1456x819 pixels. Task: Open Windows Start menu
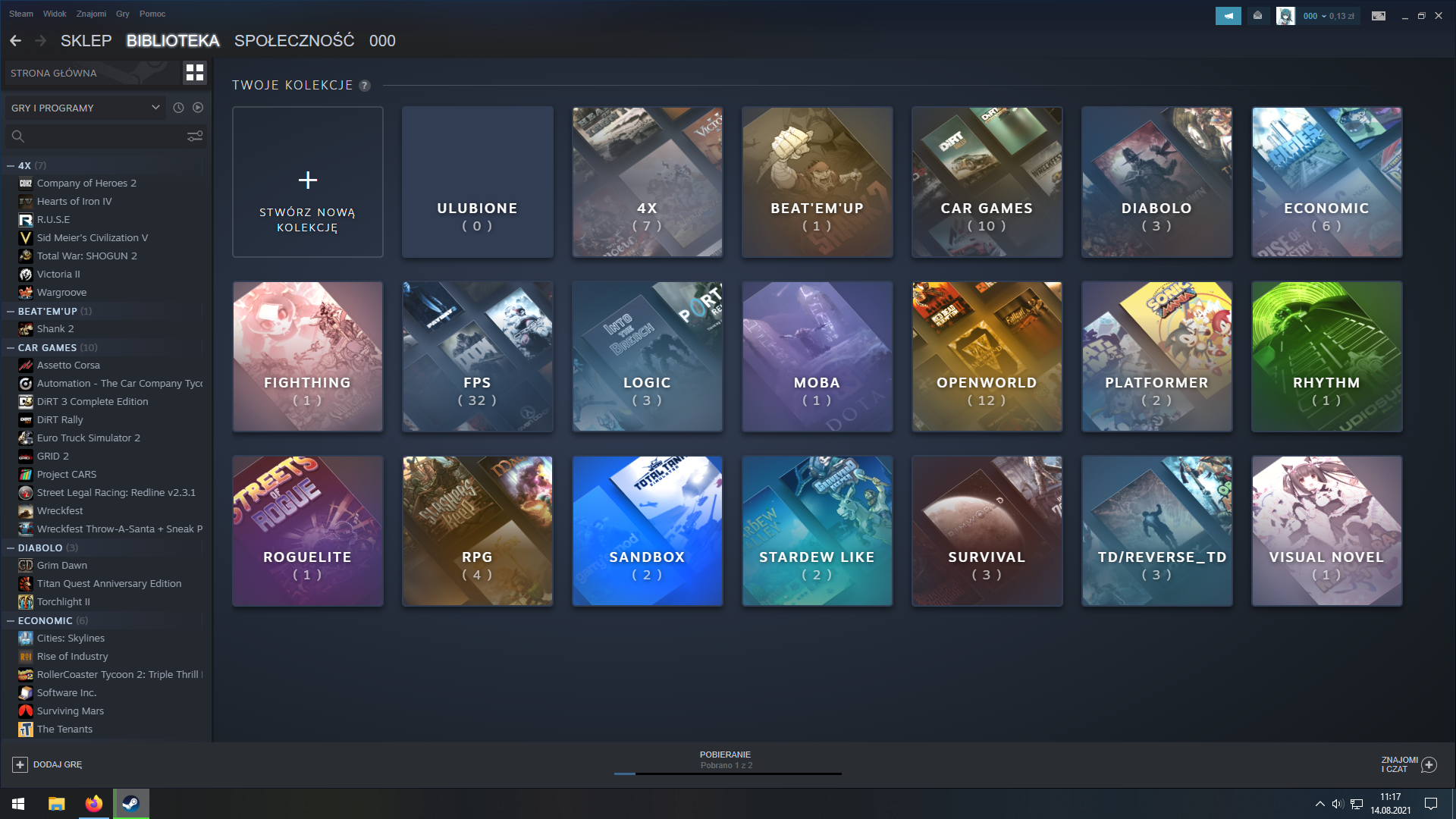(18, 804)
